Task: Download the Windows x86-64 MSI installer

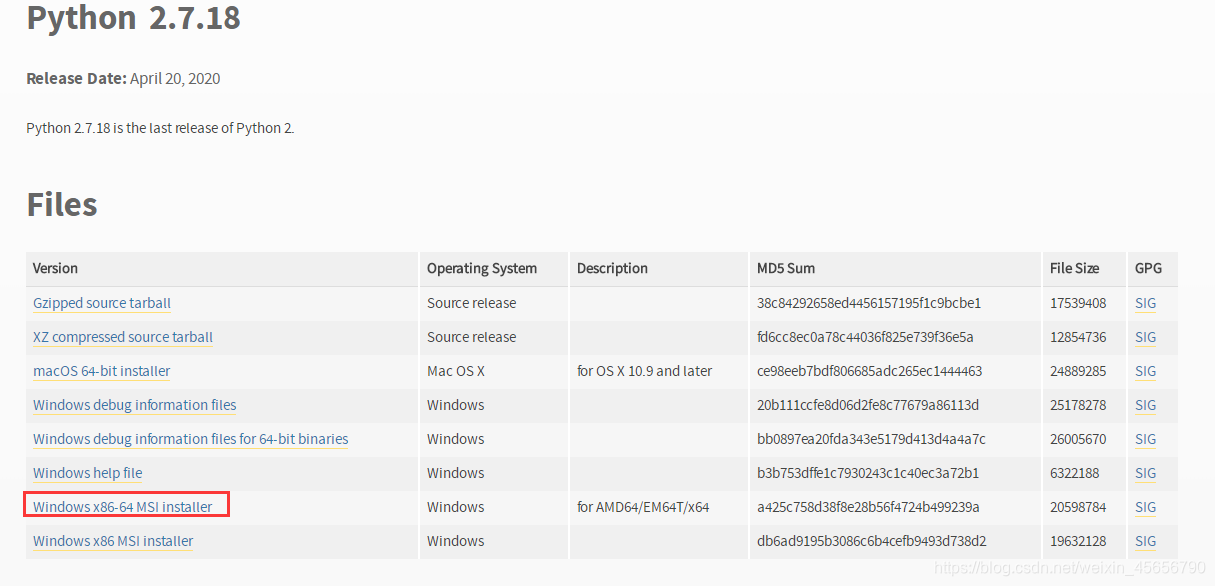Action: point(123,507)
